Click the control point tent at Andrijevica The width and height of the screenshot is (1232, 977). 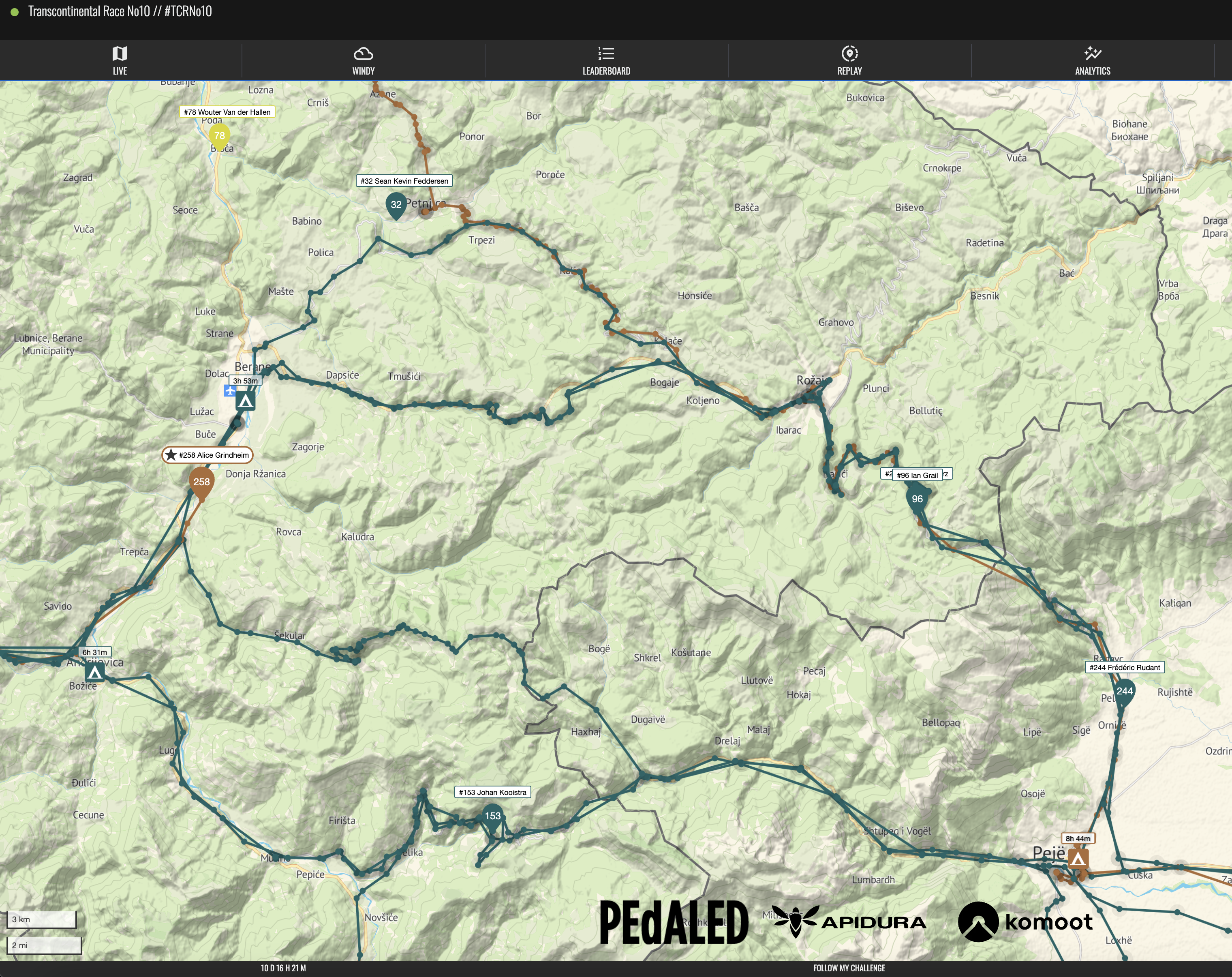(95, 673)
